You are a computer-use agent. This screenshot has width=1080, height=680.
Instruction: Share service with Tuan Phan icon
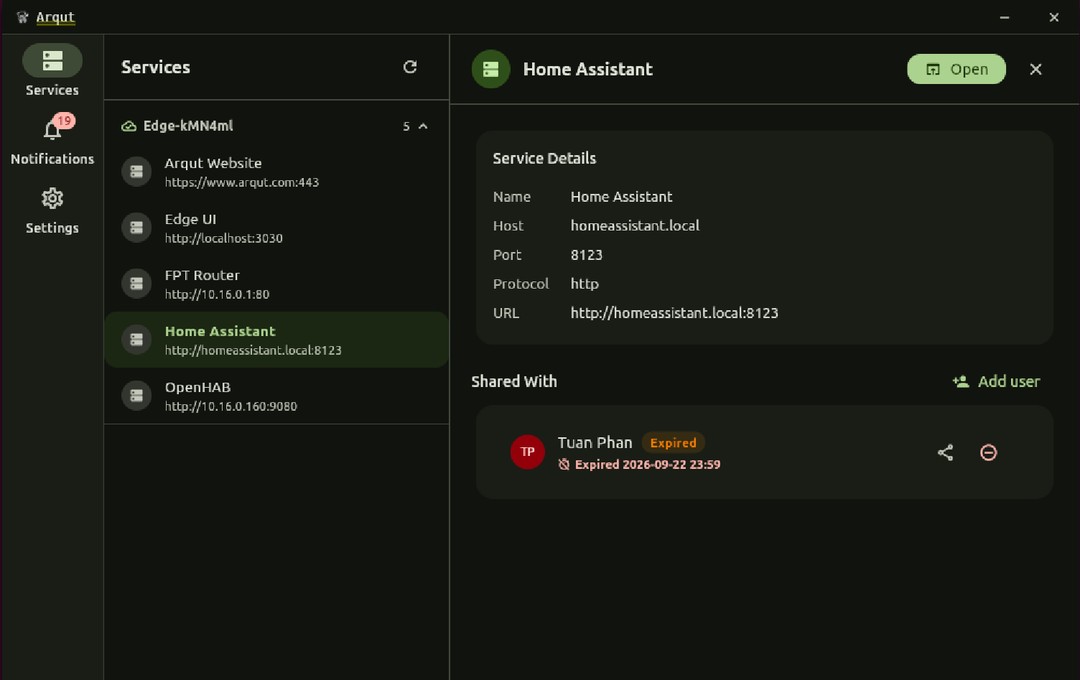[946, 452]
